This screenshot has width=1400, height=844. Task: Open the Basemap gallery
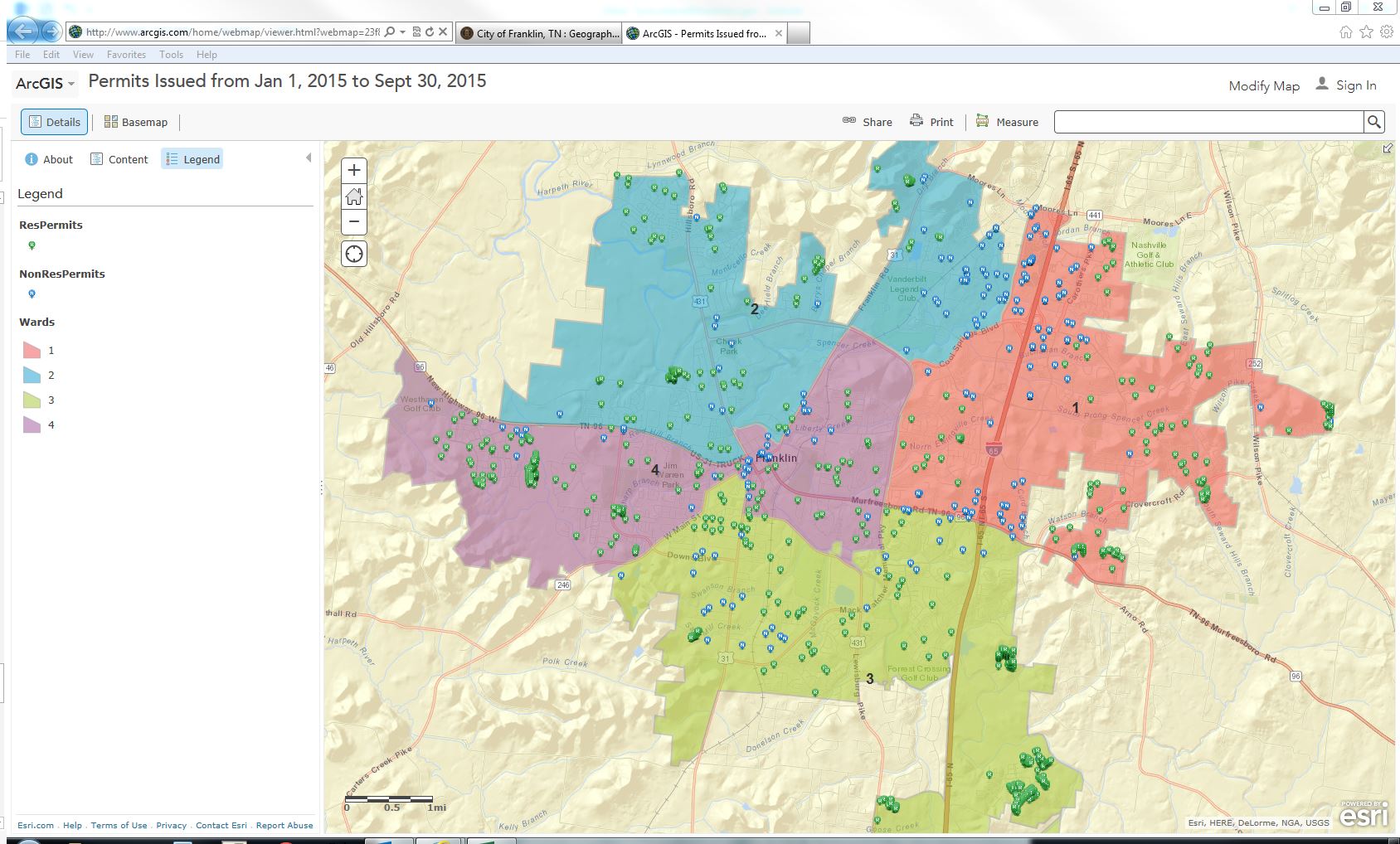coord(136,122)
